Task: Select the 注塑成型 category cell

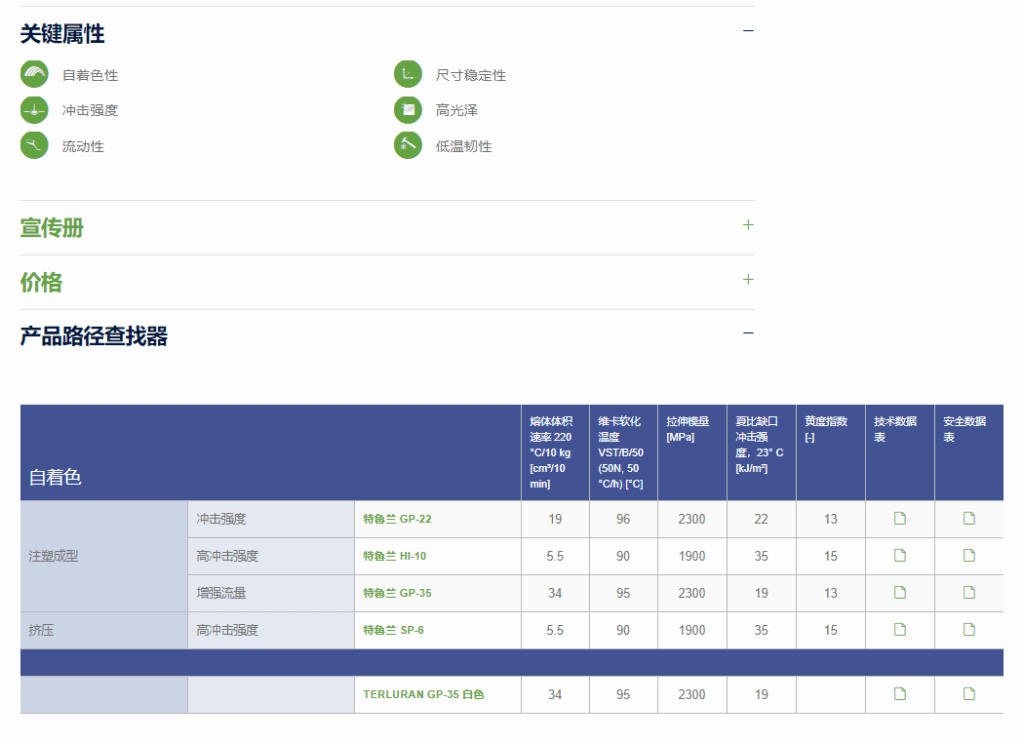Action: pyautogui.click(x=104, y=556)
